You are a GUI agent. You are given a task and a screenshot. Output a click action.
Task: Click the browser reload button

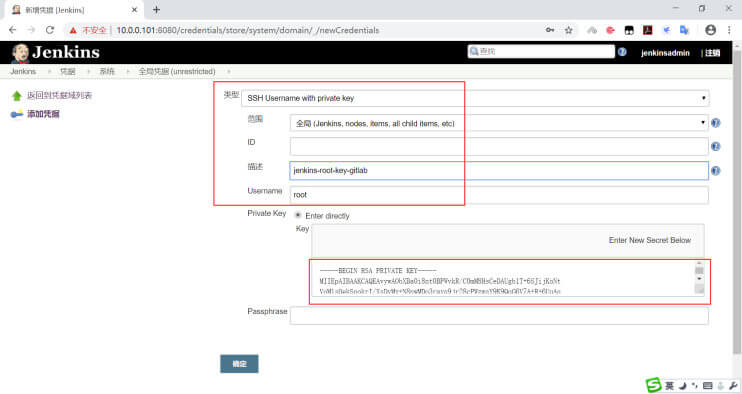50,30
